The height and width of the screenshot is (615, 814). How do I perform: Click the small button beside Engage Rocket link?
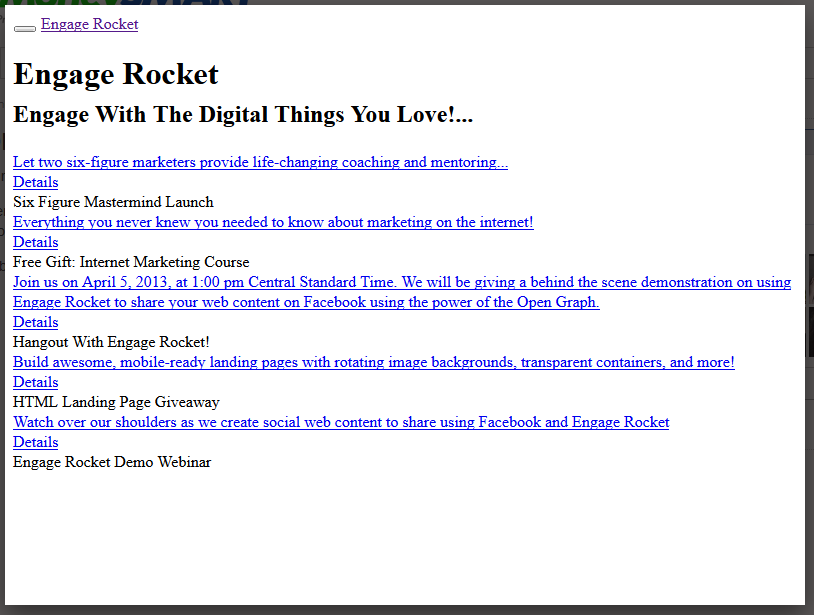pyautogui.click(x=24, y=29)
